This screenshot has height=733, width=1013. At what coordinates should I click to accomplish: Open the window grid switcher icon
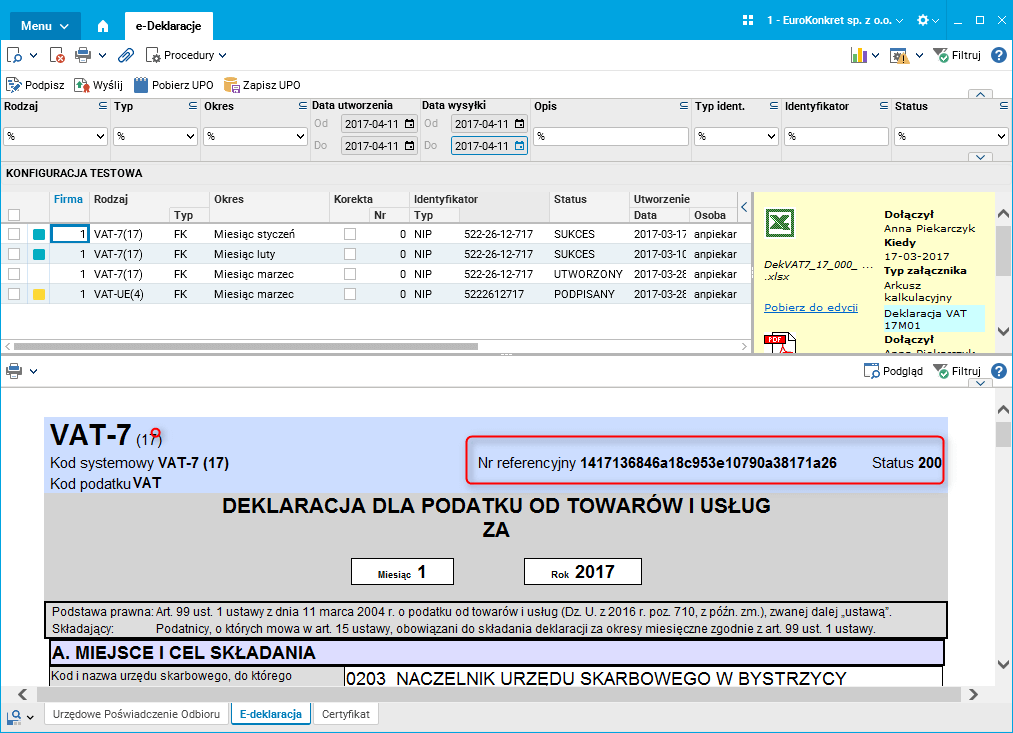748,20
